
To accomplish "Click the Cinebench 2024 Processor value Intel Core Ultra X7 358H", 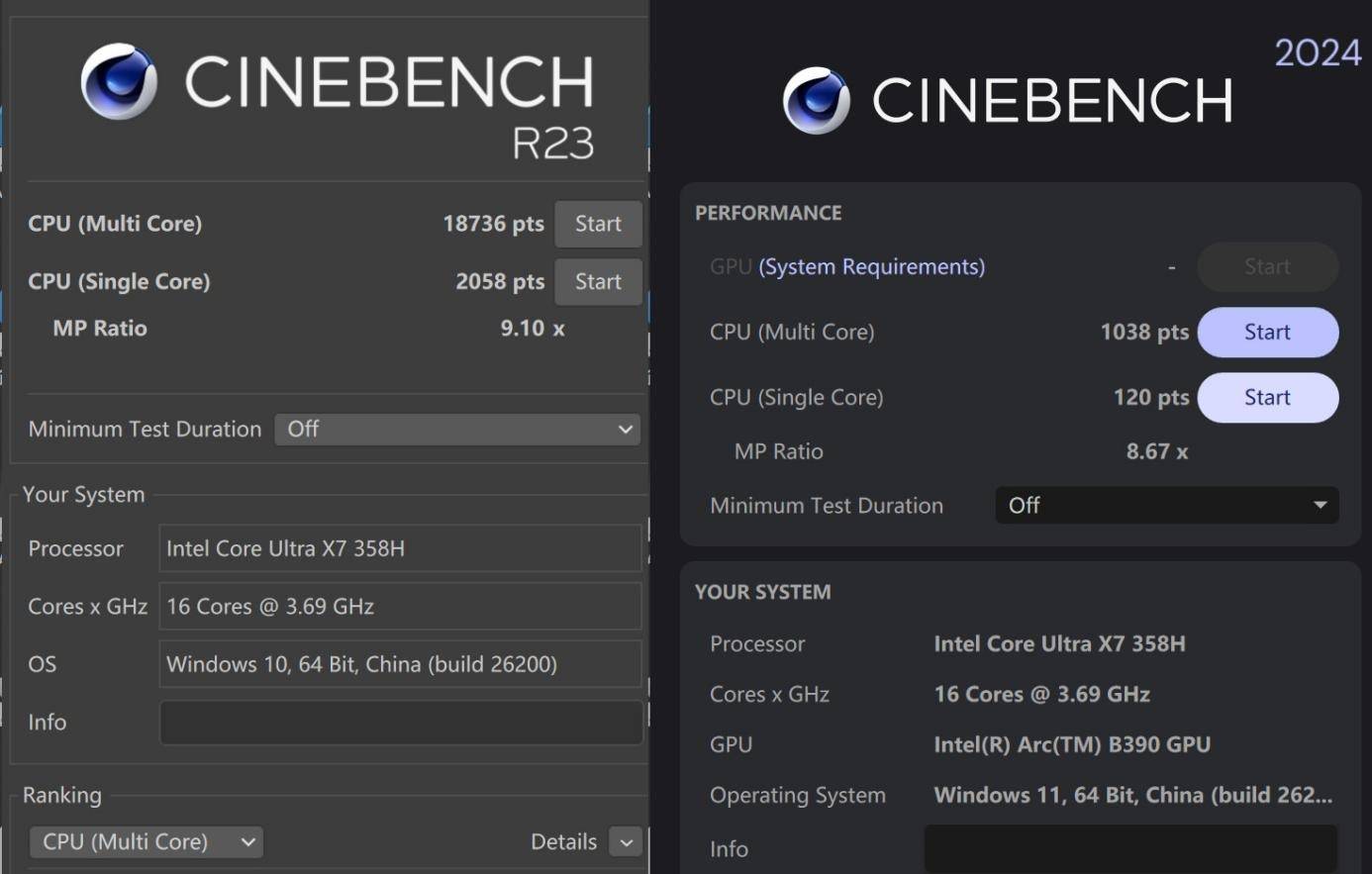I will pyautogui.click(x=1059, y=643).
